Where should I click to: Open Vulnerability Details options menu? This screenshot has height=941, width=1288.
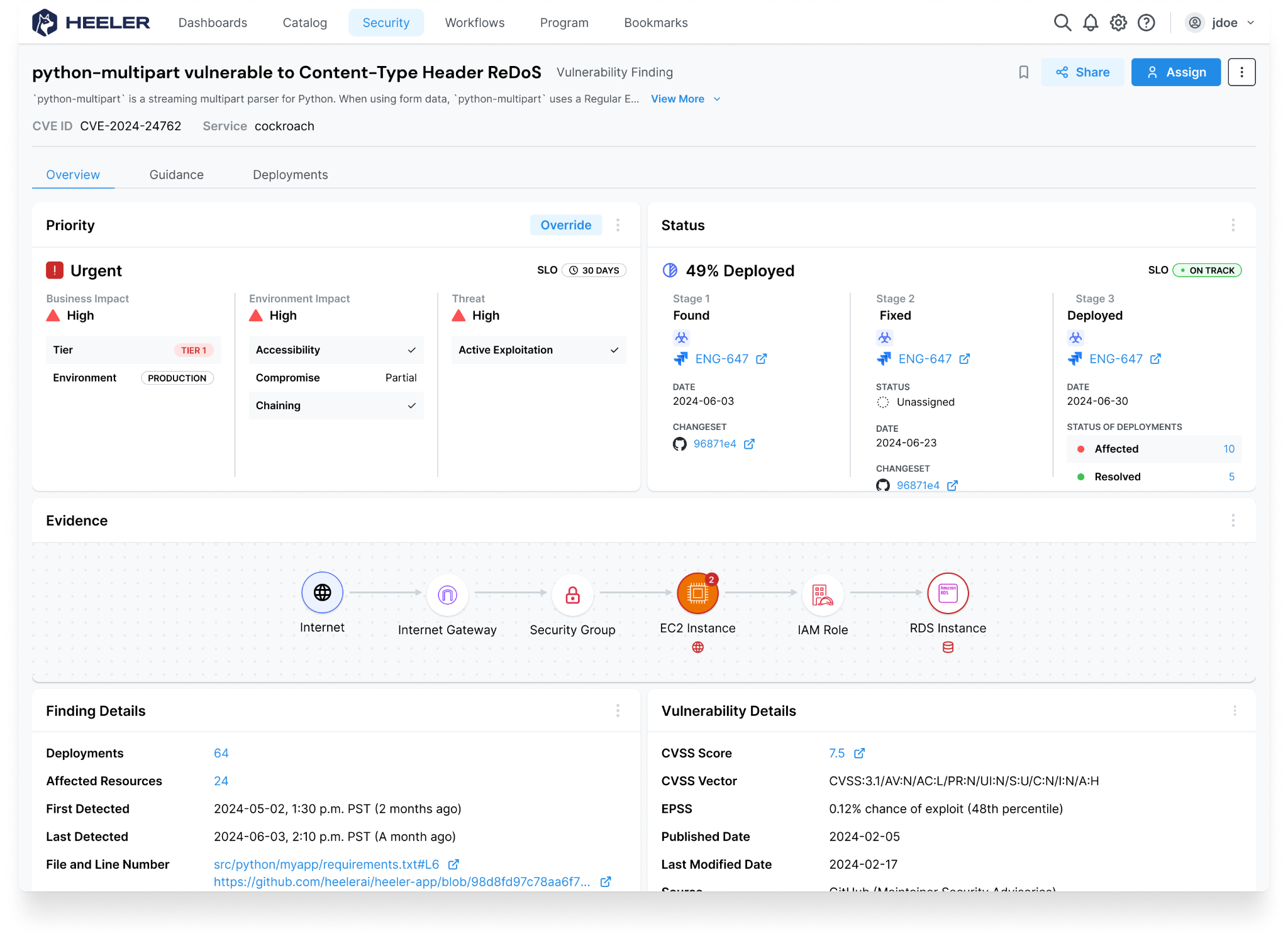point(1235,710)
